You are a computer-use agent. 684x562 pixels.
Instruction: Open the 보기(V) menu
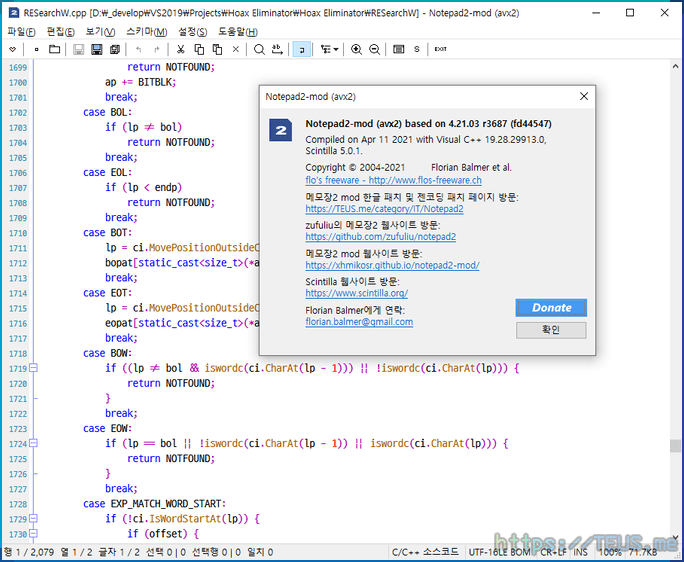[x=100, y=32]
